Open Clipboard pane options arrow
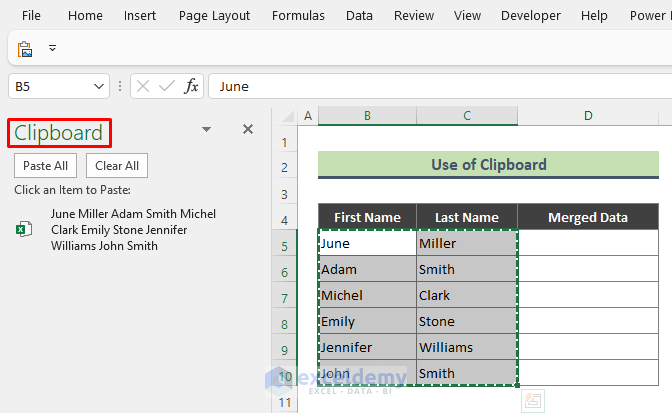Image resolution: width=672 pixels, height=413 pixels. pos(206,129)
